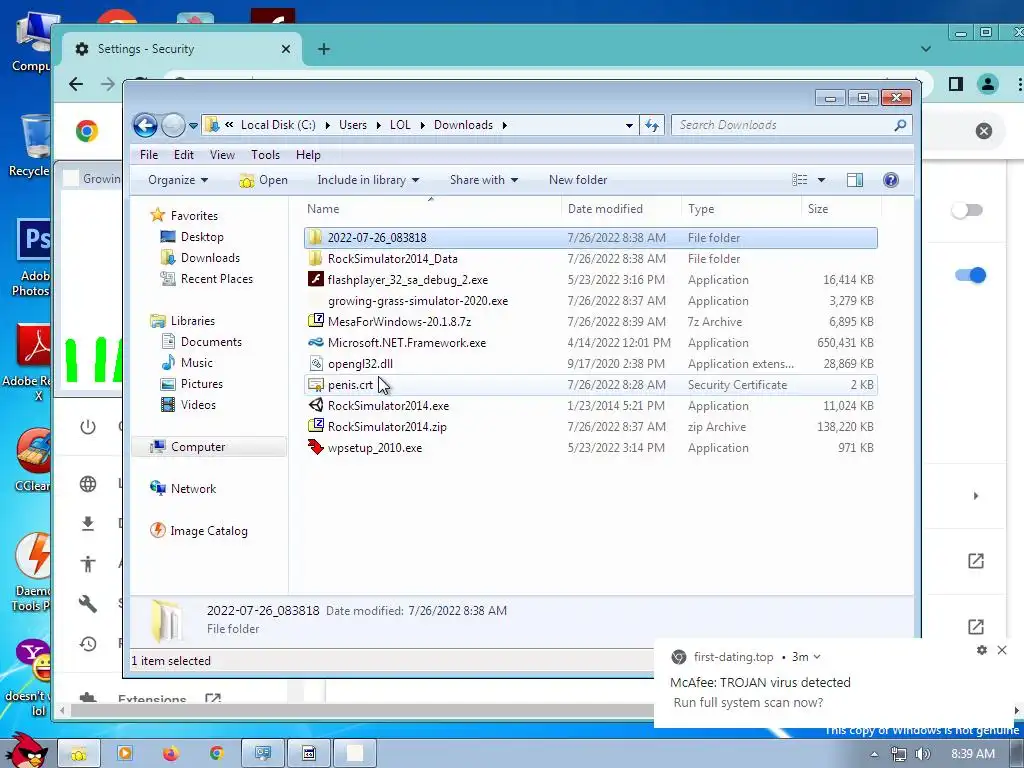This screenshot has width=1024, height=768.
Task: Select Documents under Libraries
Action: tap(211, 342)
